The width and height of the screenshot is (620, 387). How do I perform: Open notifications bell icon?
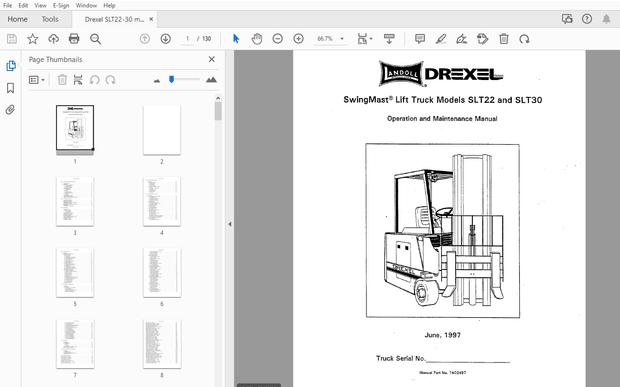(x=606, y=19)
